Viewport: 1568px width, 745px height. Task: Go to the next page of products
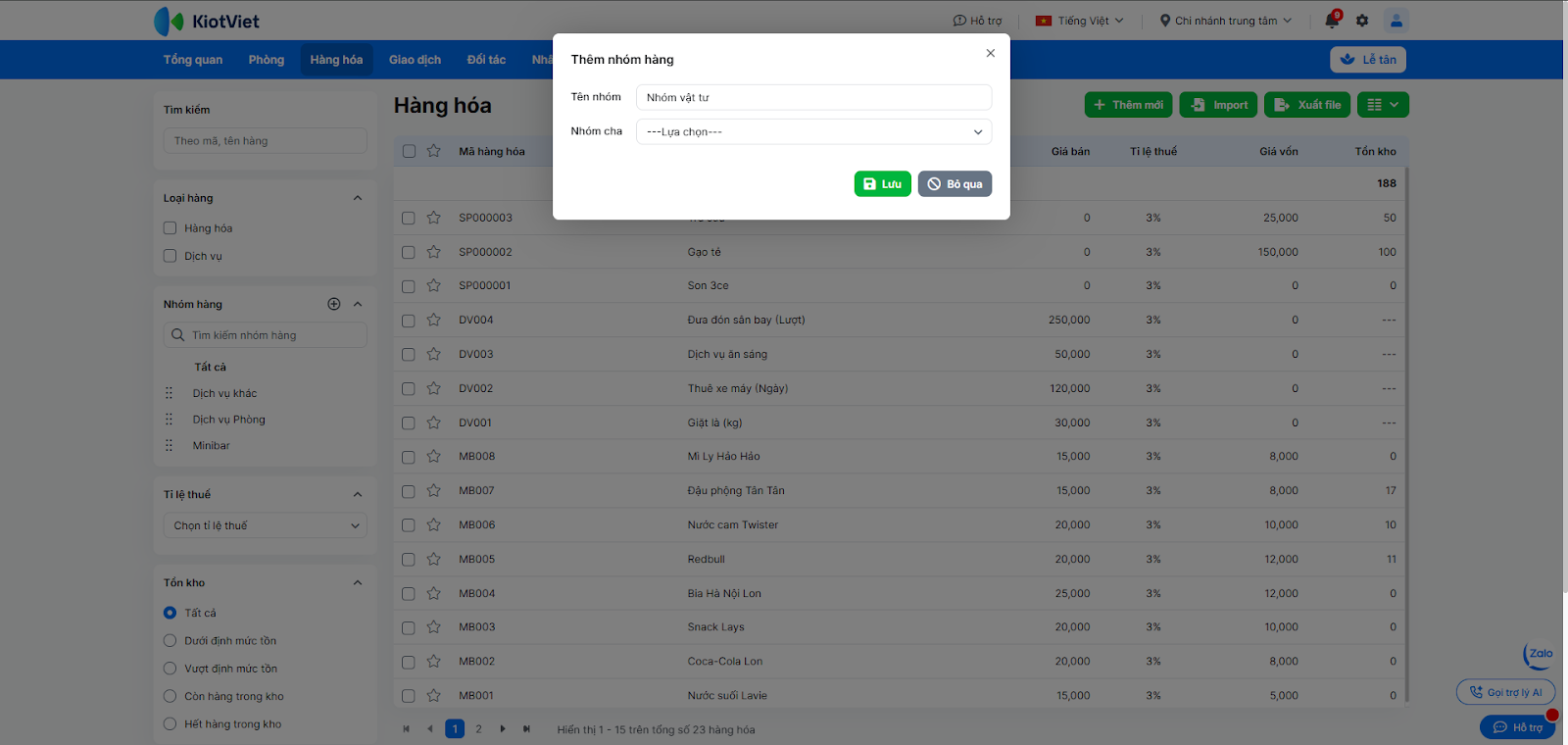pyautogui.click(x=503, y=728)
